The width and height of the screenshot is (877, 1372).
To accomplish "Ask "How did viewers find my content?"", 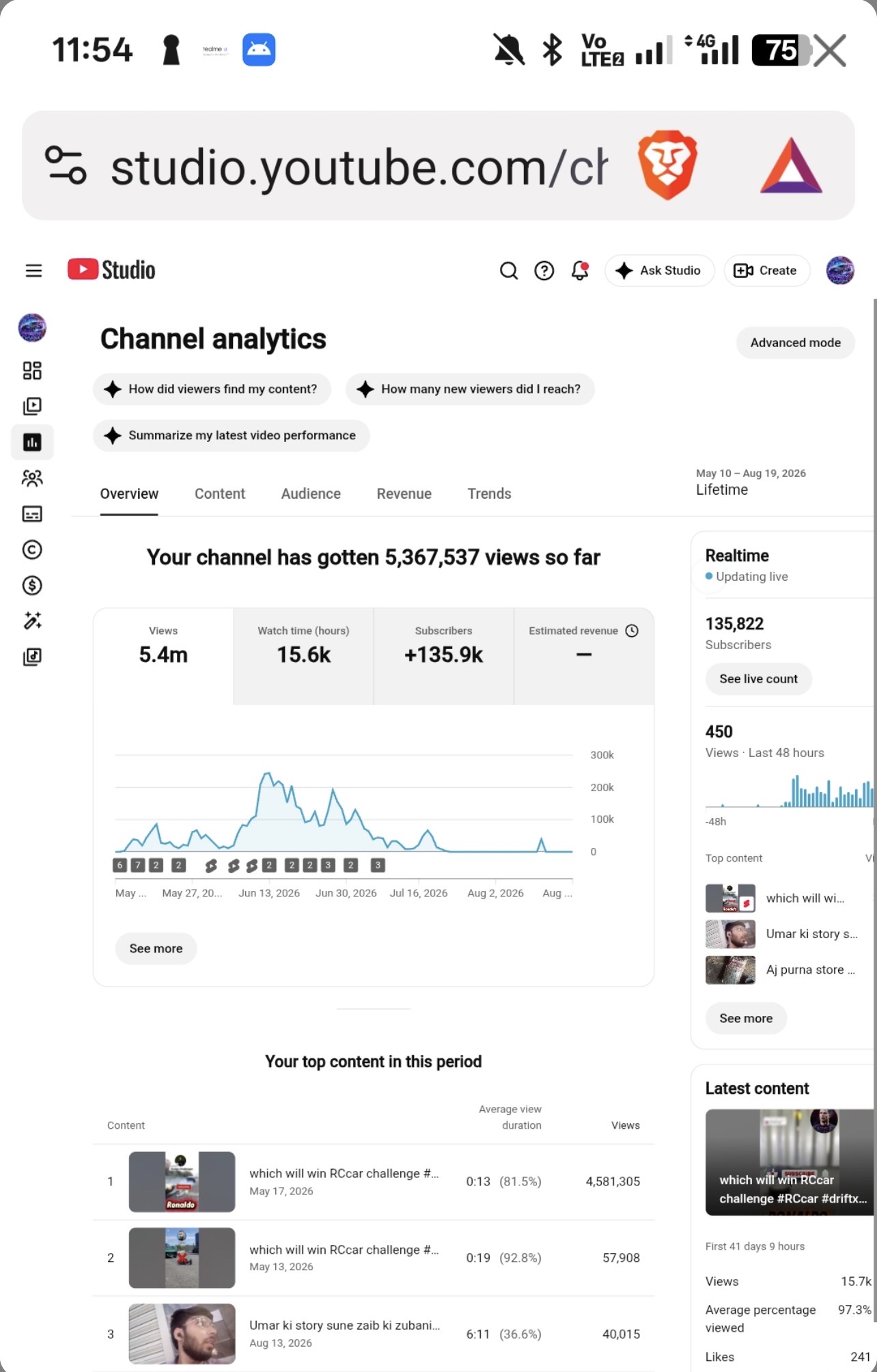I will click(x=212, y=389).
